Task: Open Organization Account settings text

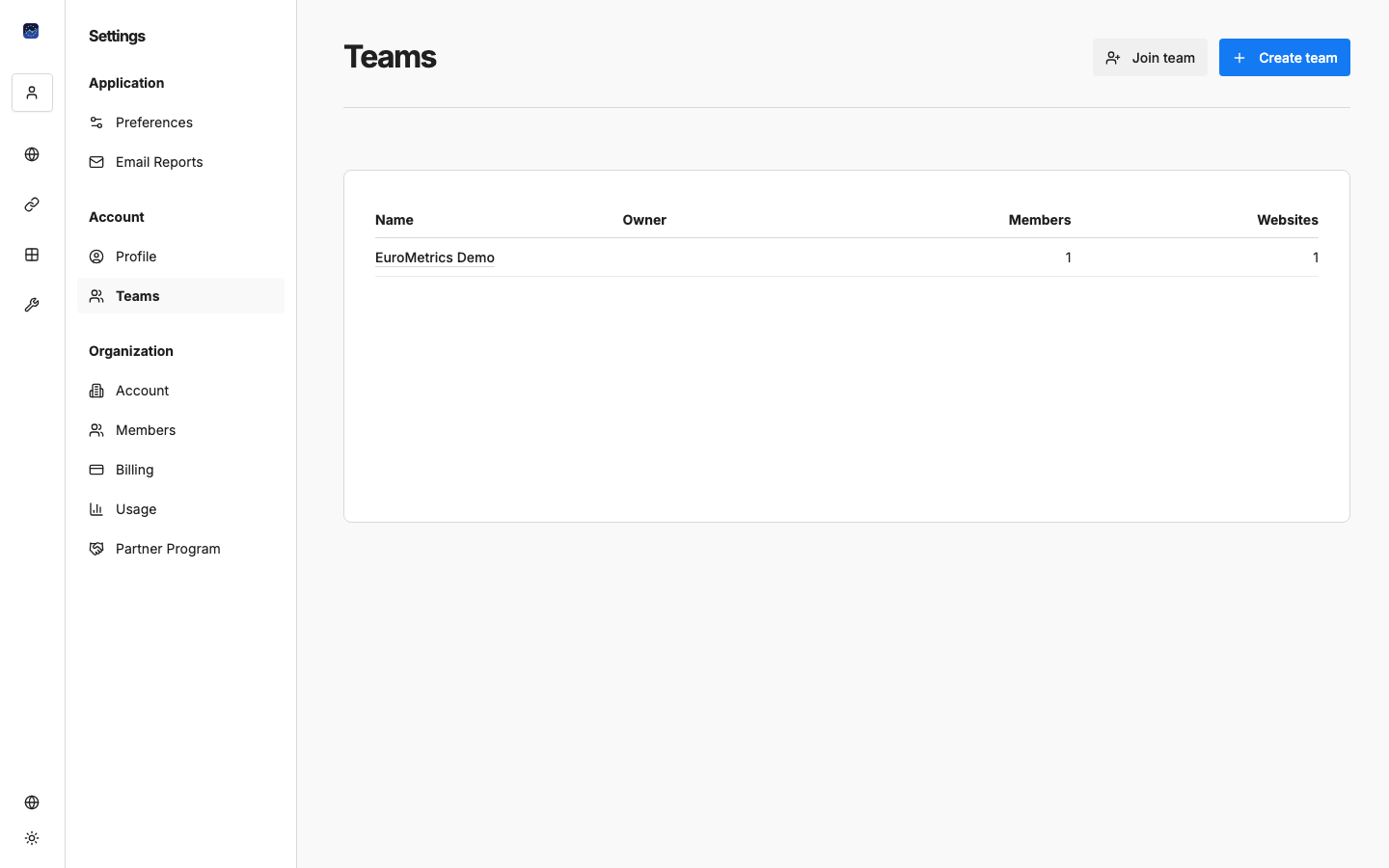Action: (142, 391)
